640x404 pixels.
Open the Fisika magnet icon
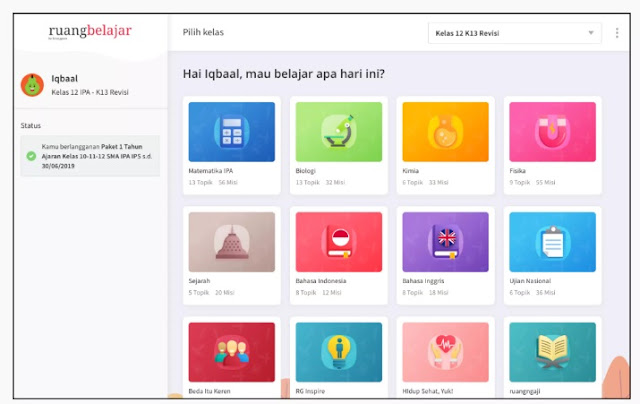[x=552, y=132]
